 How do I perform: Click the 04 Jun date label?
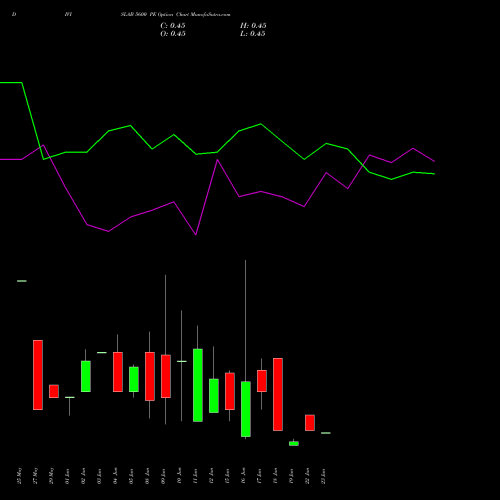pos(115,476)
